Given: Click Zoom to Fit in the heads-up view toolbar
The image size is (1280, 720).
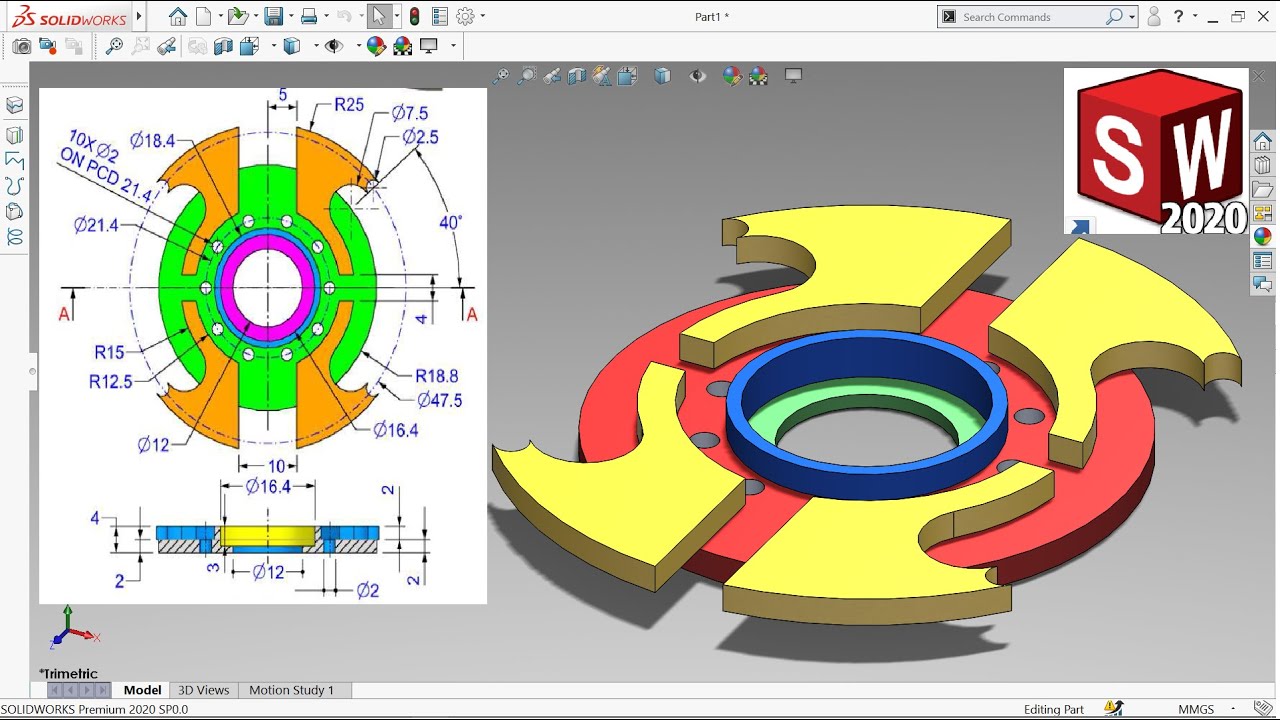Looking at the screenshot, I should tap(500, 76).
